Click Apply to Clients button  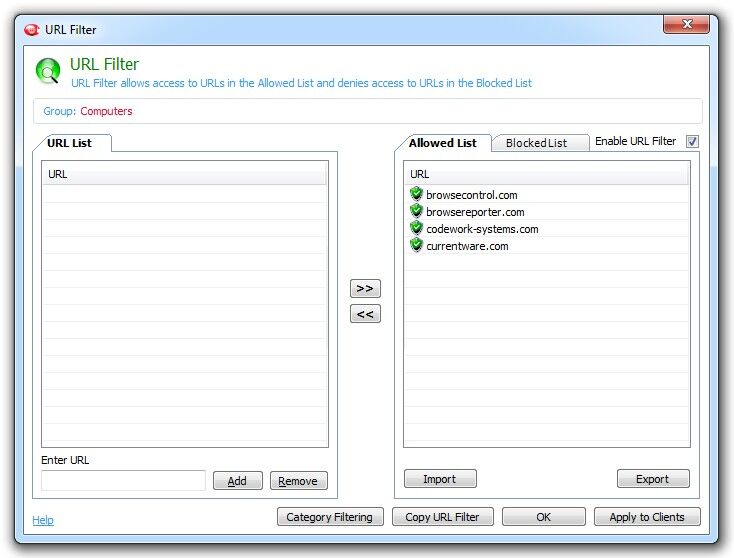coord(647,517)
